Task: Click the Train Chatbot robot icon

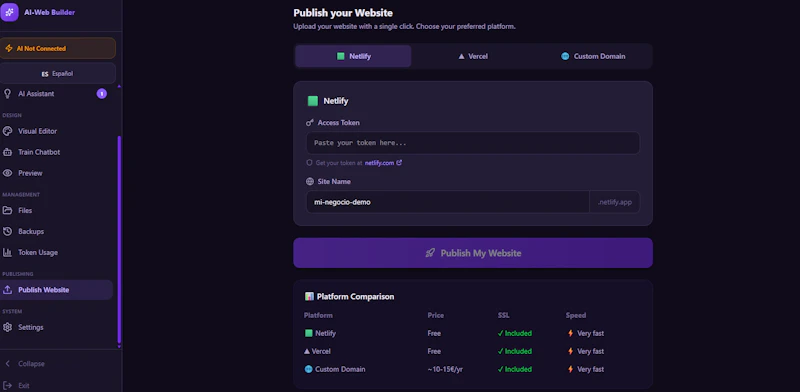Action: point(7,152)
